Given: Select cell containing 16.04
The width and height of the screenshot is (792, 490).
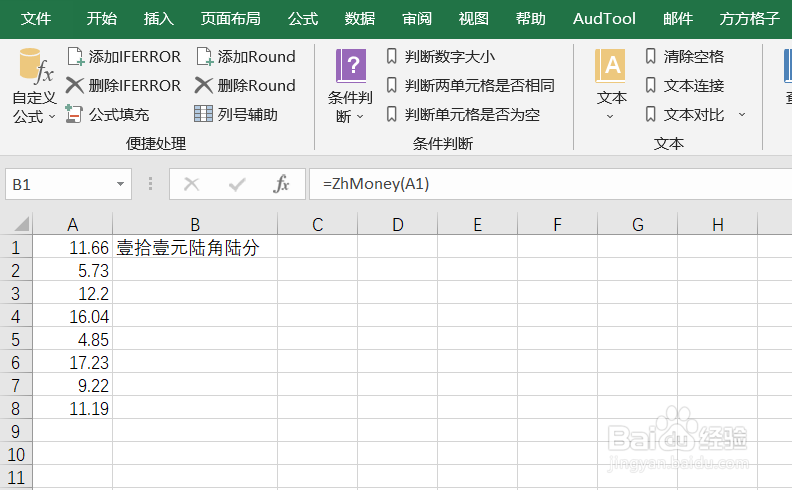Looking at the screenshot, I should click(x=73, y=316).
